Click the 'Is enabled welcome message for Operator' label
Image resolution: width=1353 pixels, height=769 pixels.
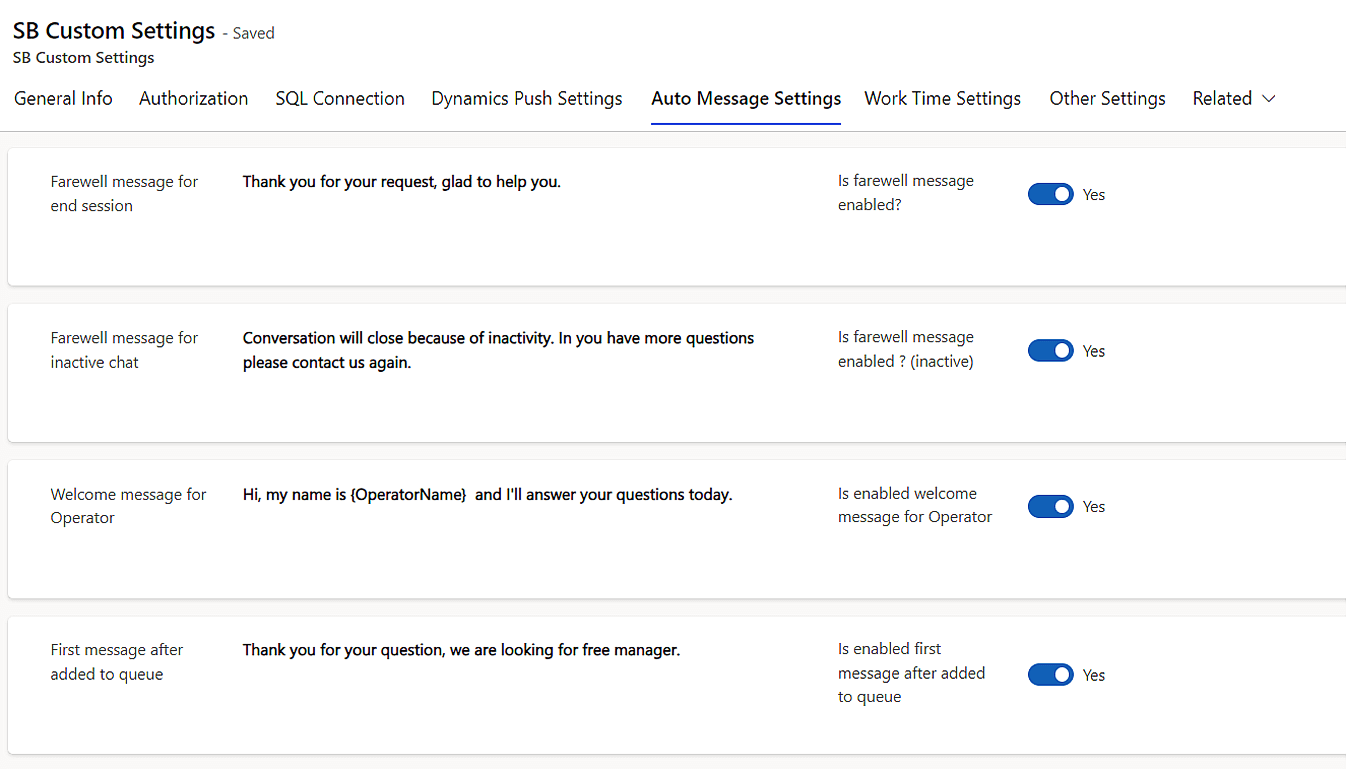pos(914,505)
